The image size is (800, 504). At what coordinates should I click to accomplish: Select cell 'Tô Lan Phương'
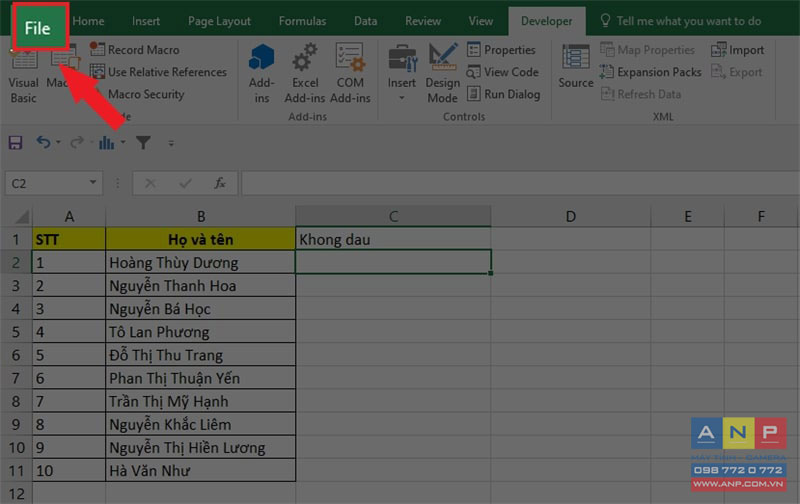click(201, 332)
